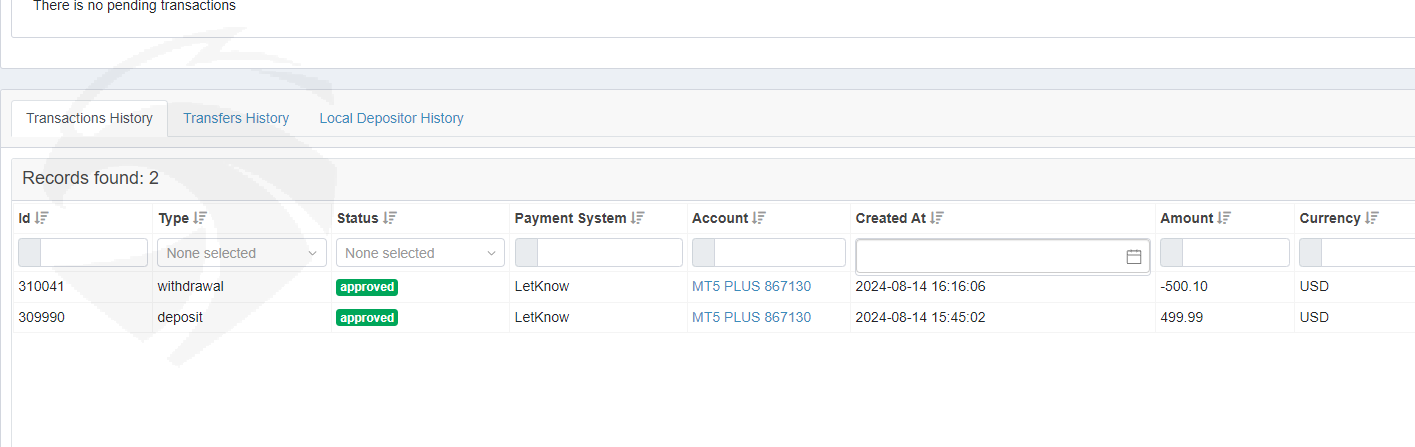Click the Account filter text box
The height and width of the screenshot is (447, 1415).
click(x=779, y=253)
